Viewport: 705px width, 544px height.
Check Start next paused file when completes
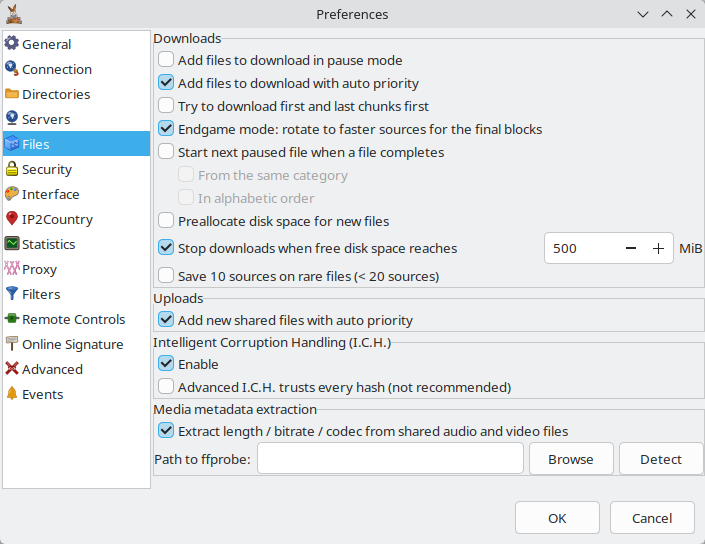(166, 151)
